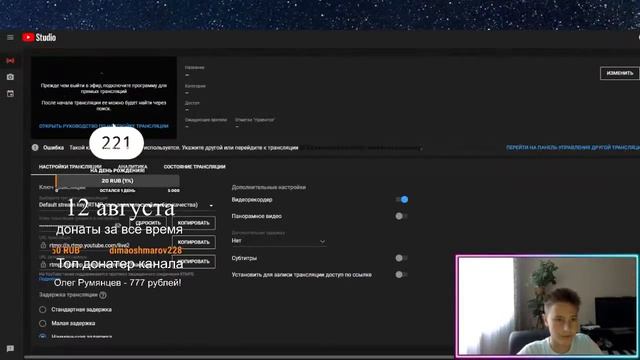Click the info icon beside Ошибка
The image size is (640, 360).
35,147
